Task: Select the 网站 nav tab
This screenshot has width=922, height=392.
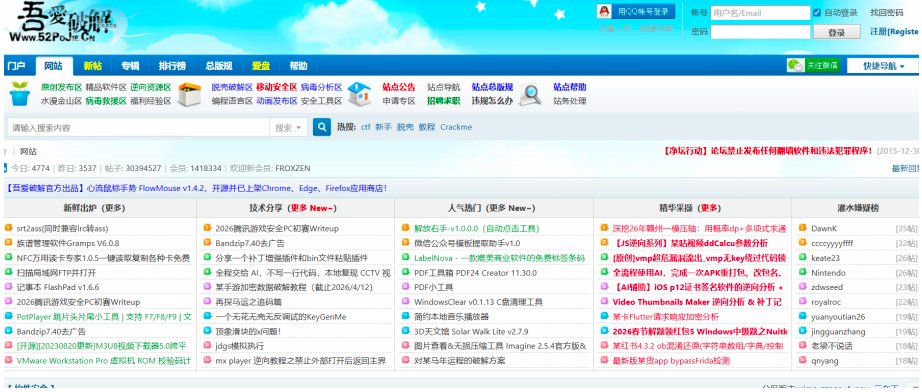Action: click(53, 66)
